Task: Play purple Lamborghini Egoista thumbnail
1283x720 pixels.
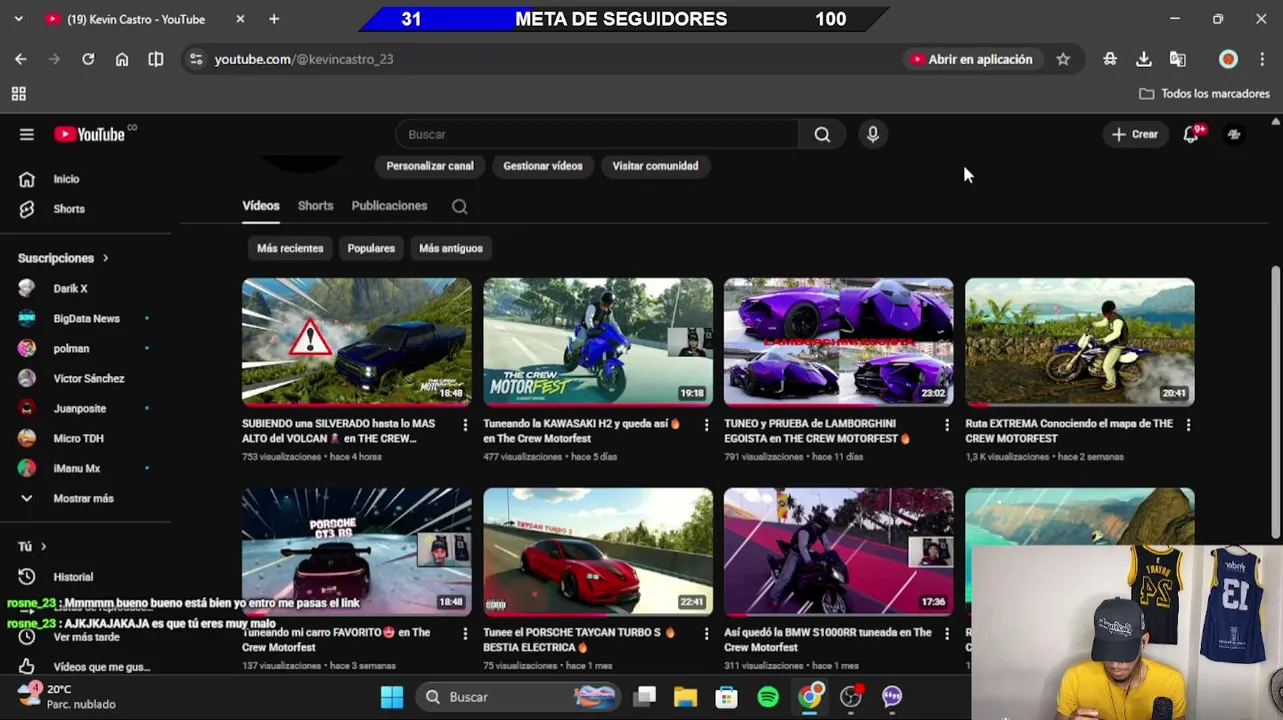Action: (x=838, y=342)
